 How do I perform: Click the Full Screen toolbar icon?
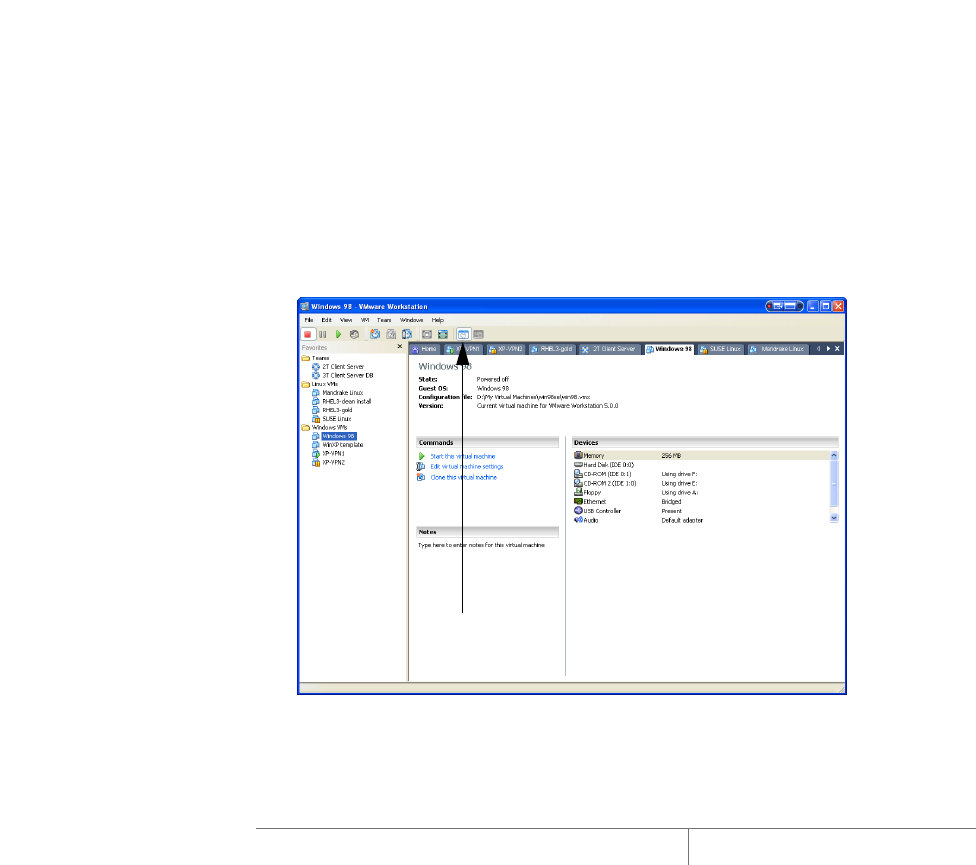pyautogui.click(x=427, y=334)
